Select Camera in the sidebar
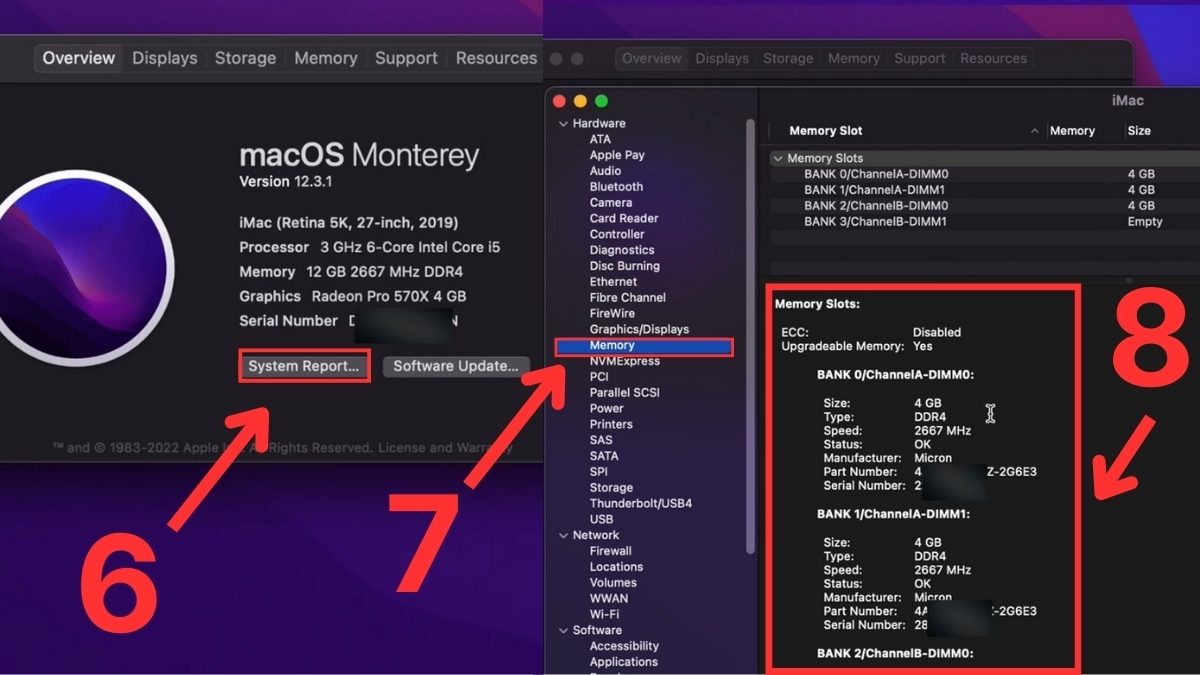The image size is (1200, 675). (611, 203)
